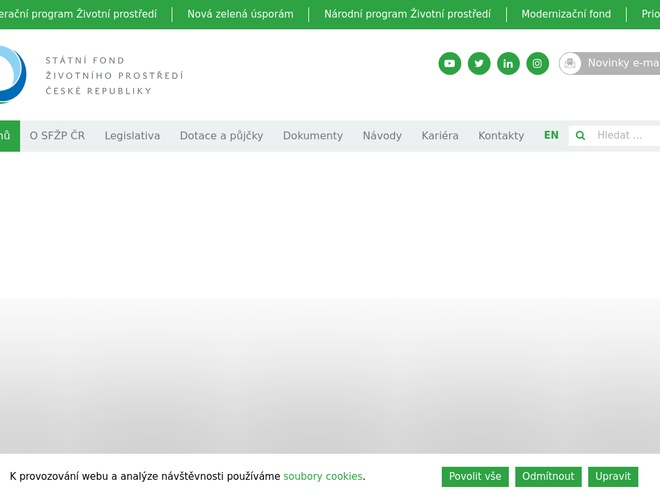Click the search magnifier icon
The image size is (660, 500).
point(580,136)
